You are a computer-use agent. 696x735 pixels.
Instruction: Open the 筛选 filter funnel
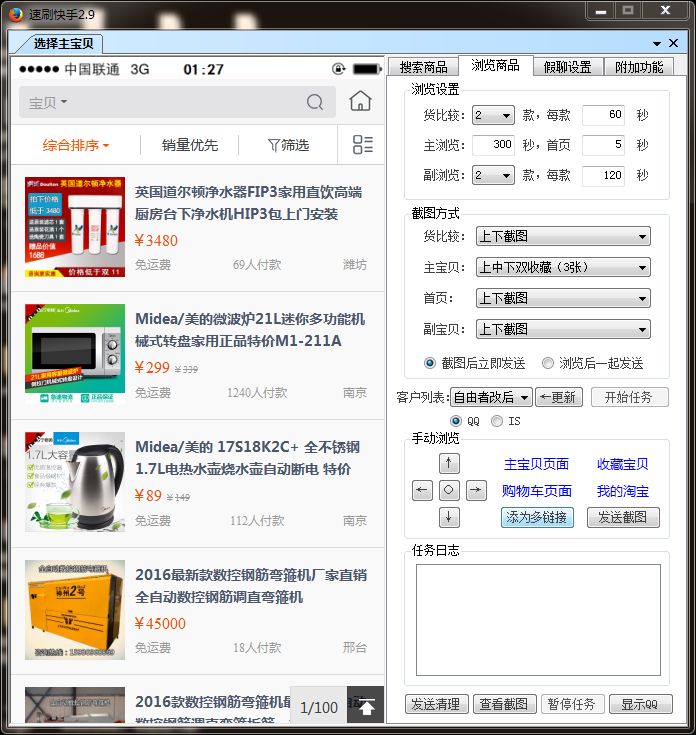288,145
